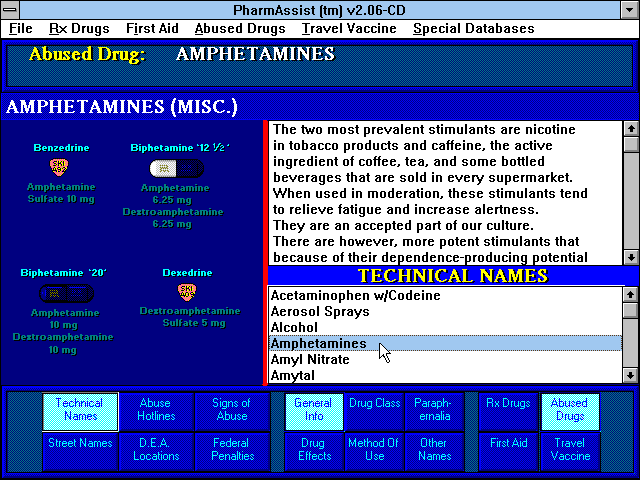Open the window system menu box
The height and width of the screenshot is (480, 640).
pyautogui.click(x=10, y=10)
